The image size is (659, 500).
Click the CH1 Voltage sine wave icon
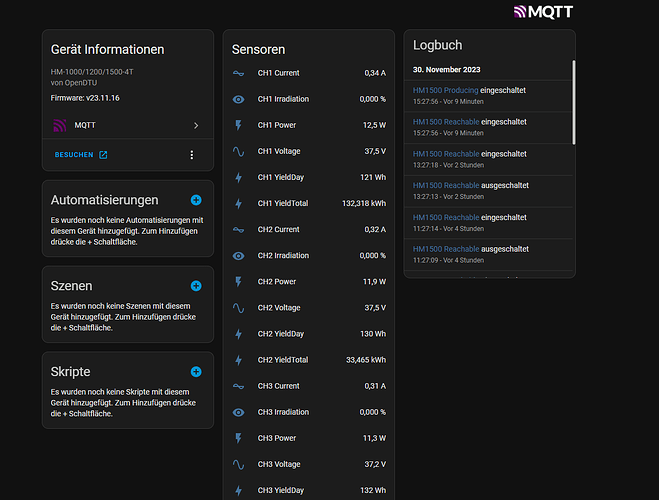238,151
